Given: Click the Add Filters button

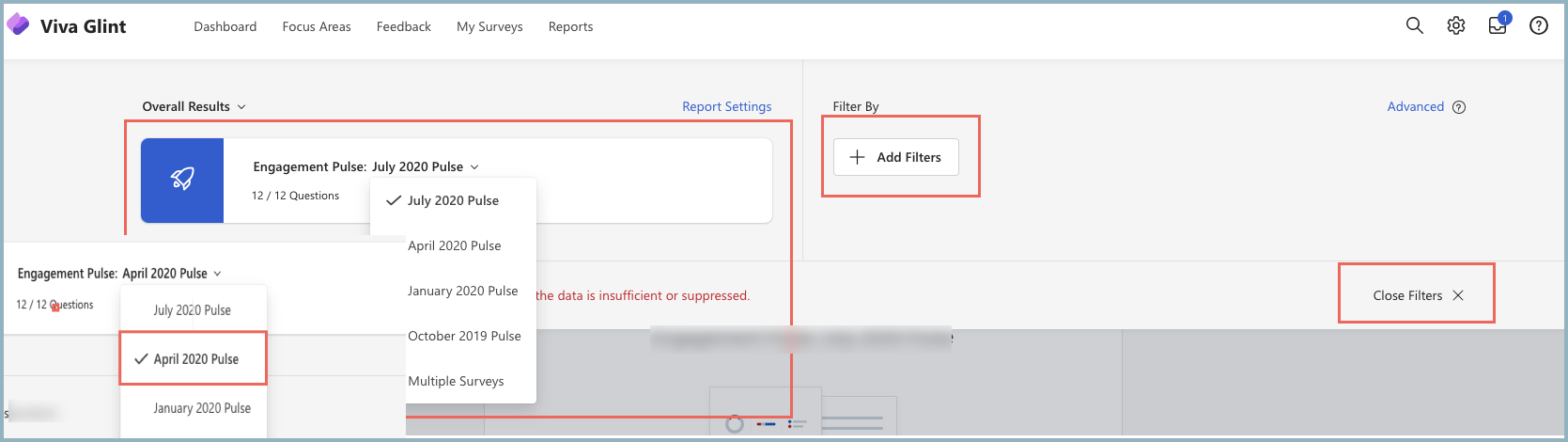Looking at the screenshot, I should (896, 157).
